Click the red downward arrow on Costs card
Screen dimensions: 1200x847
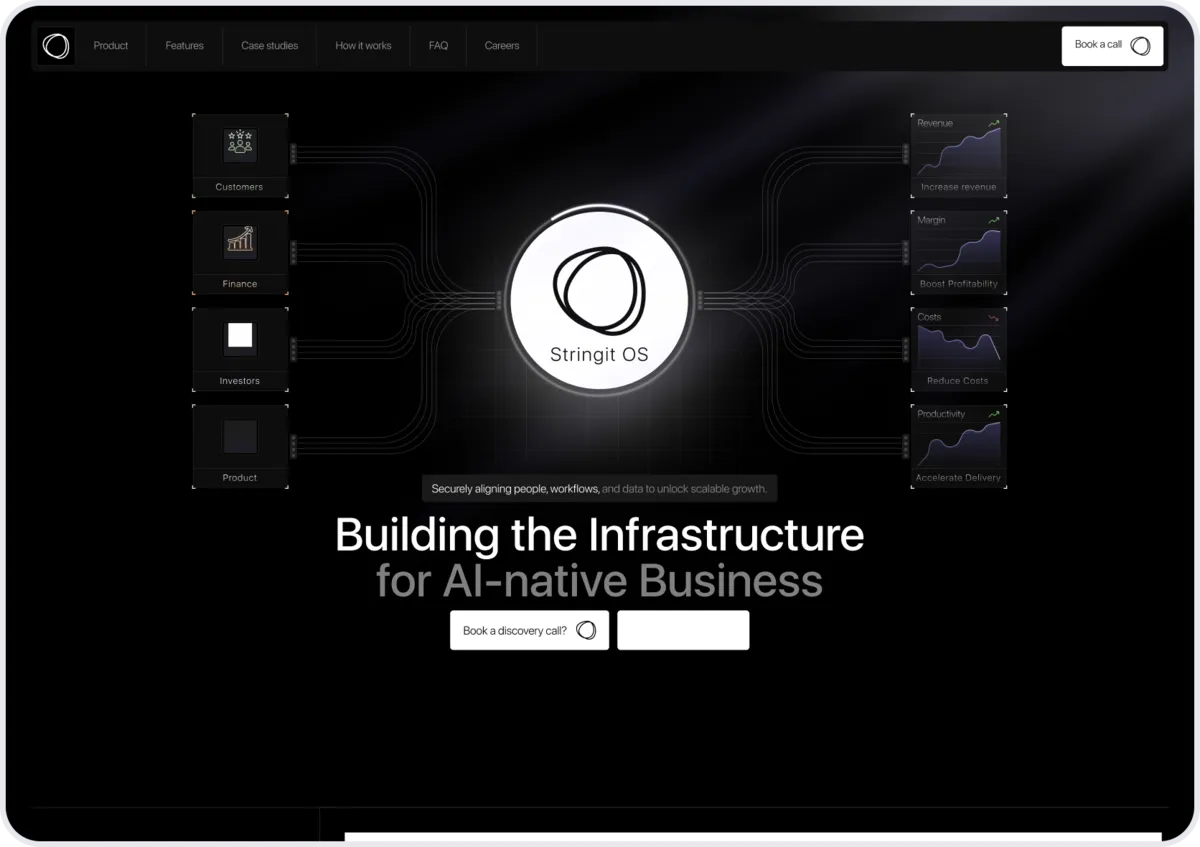point(993,318)
